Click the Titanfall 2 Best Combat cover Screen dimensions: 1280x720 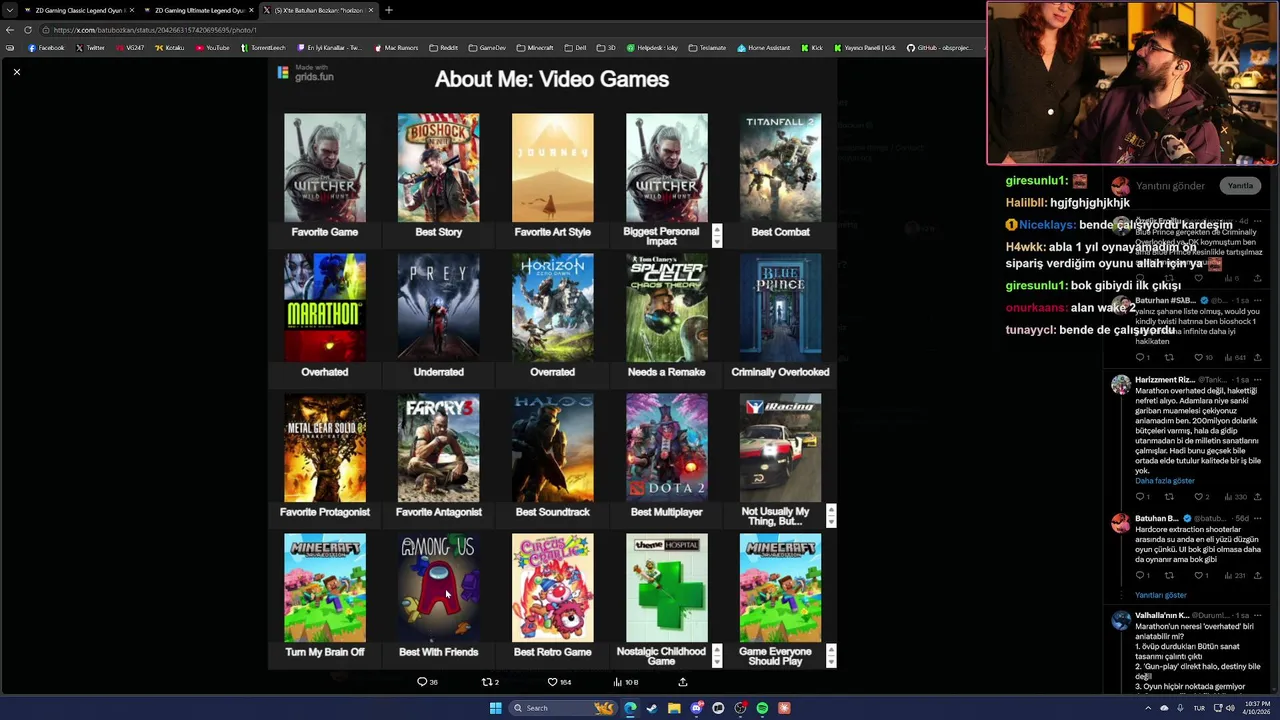pyautogui.click(x=781, y=168)
